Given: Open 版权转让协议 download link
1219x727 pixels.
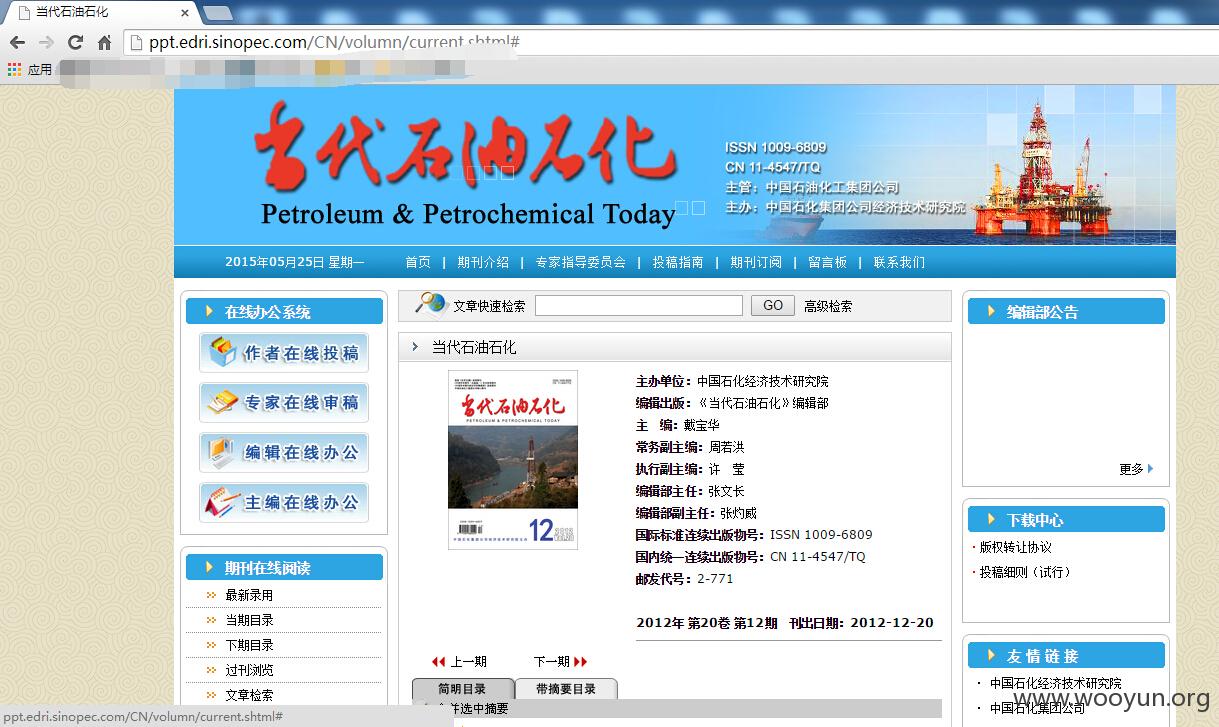Looking at the screenshot, I should point(1015,547).
